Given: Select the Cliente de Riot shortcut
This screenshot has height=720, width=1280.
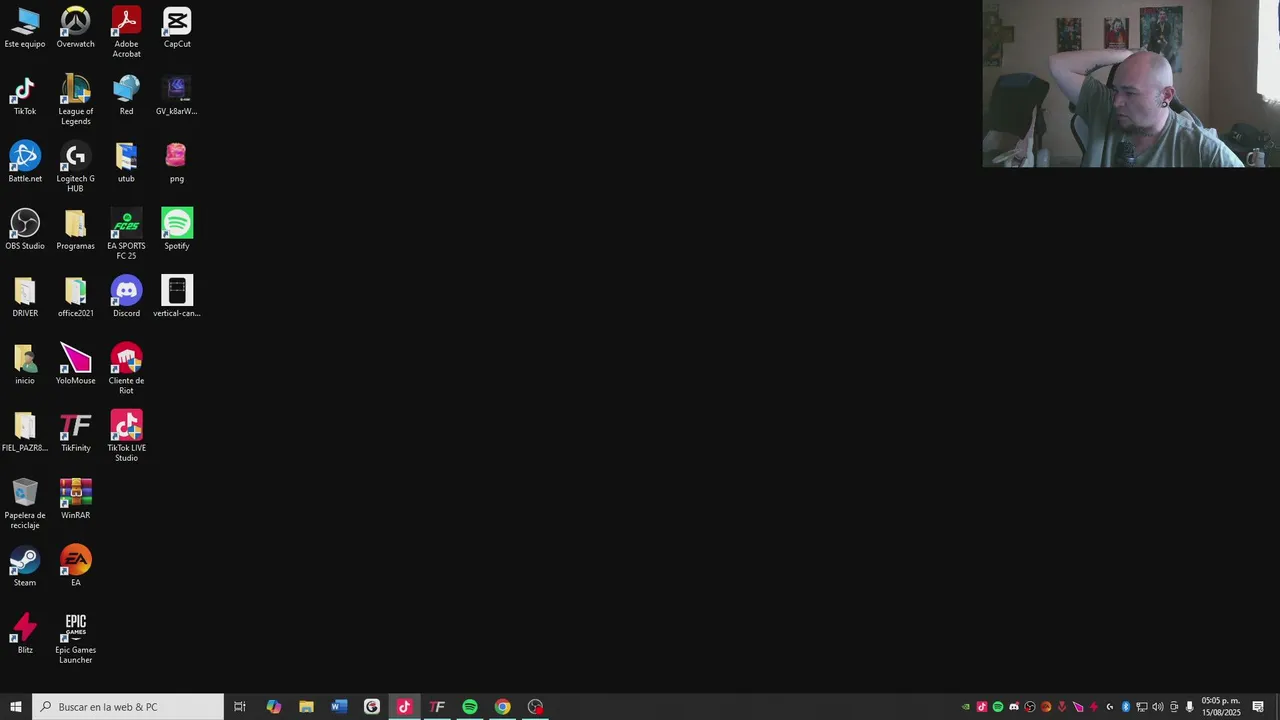Looking at the screenshot, I should 126,369.
